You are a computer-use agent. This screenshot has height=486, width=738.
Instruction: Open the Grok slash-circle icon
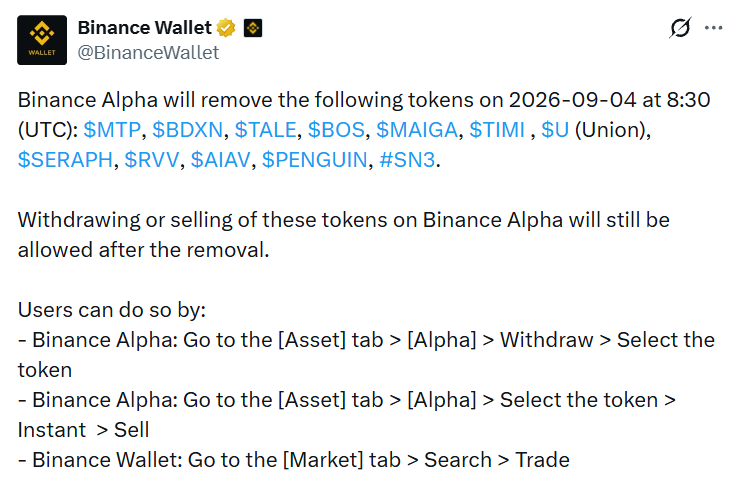pos(680,28)
